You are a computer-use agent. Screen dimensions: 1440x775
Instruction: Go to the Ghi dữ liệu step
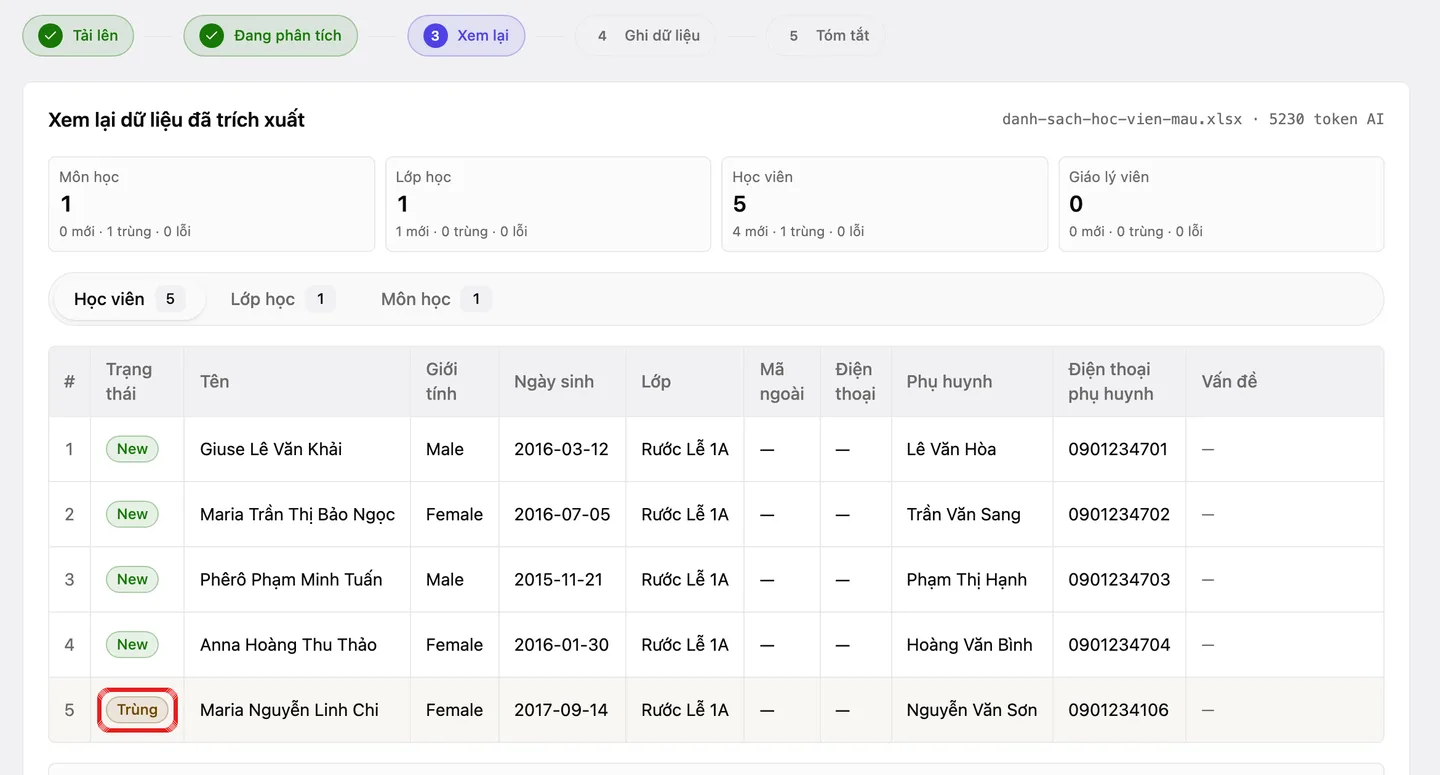(x=647, y=36)
